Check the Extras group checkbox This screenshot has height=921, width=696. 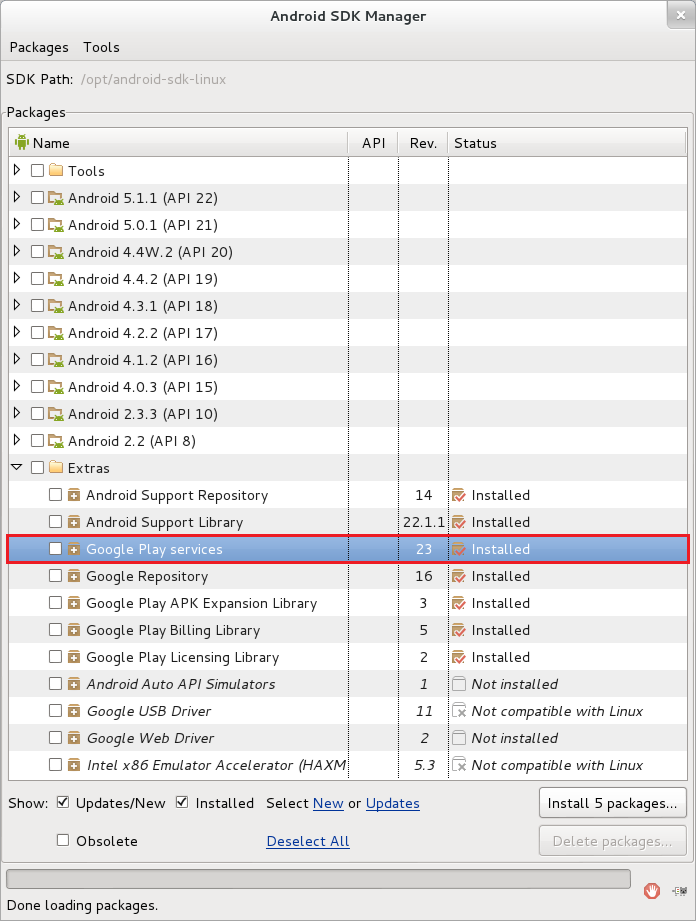[38, 468]
